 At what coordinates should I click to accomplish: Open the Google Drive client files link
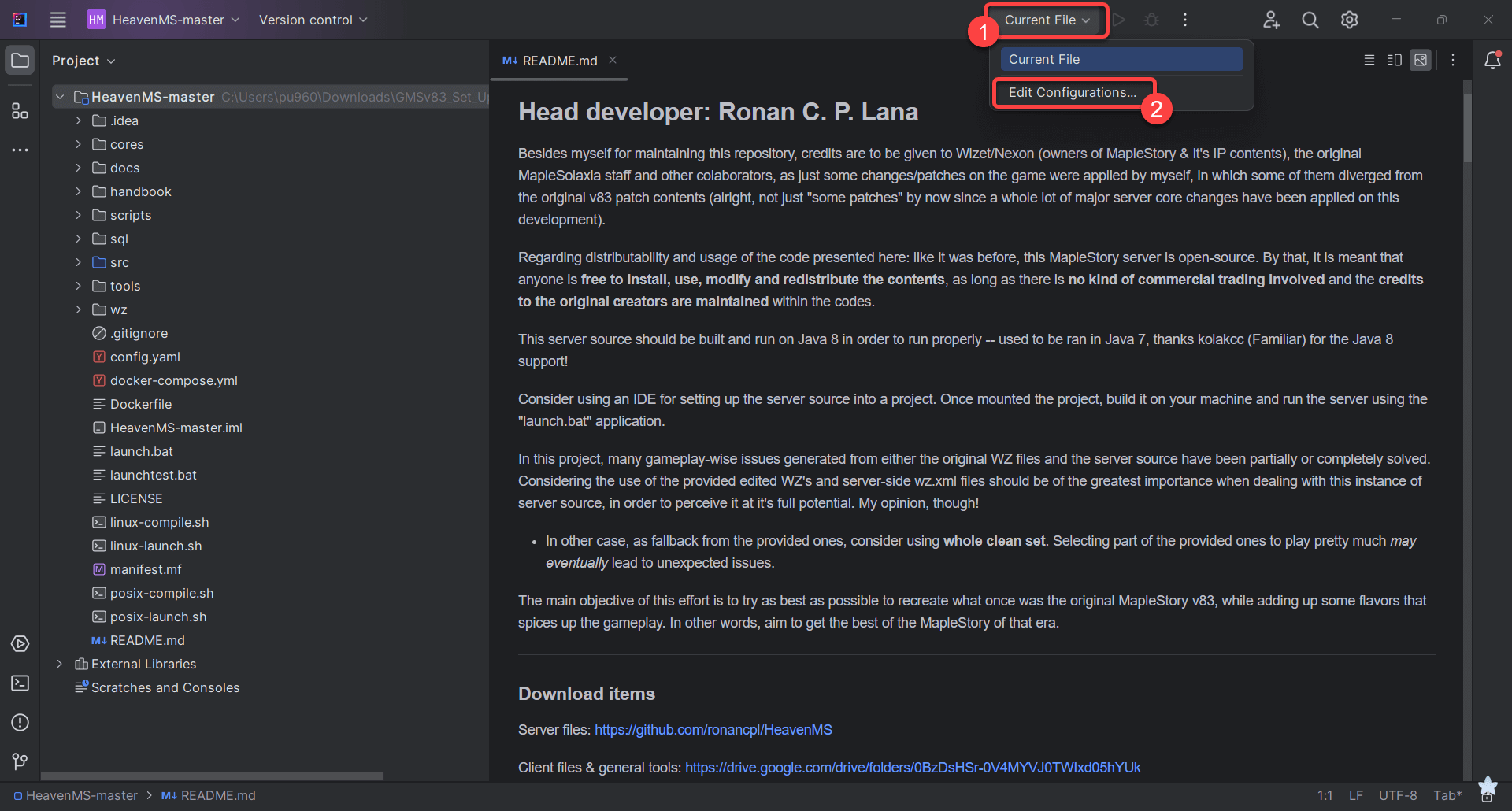(x=913, y=768)
